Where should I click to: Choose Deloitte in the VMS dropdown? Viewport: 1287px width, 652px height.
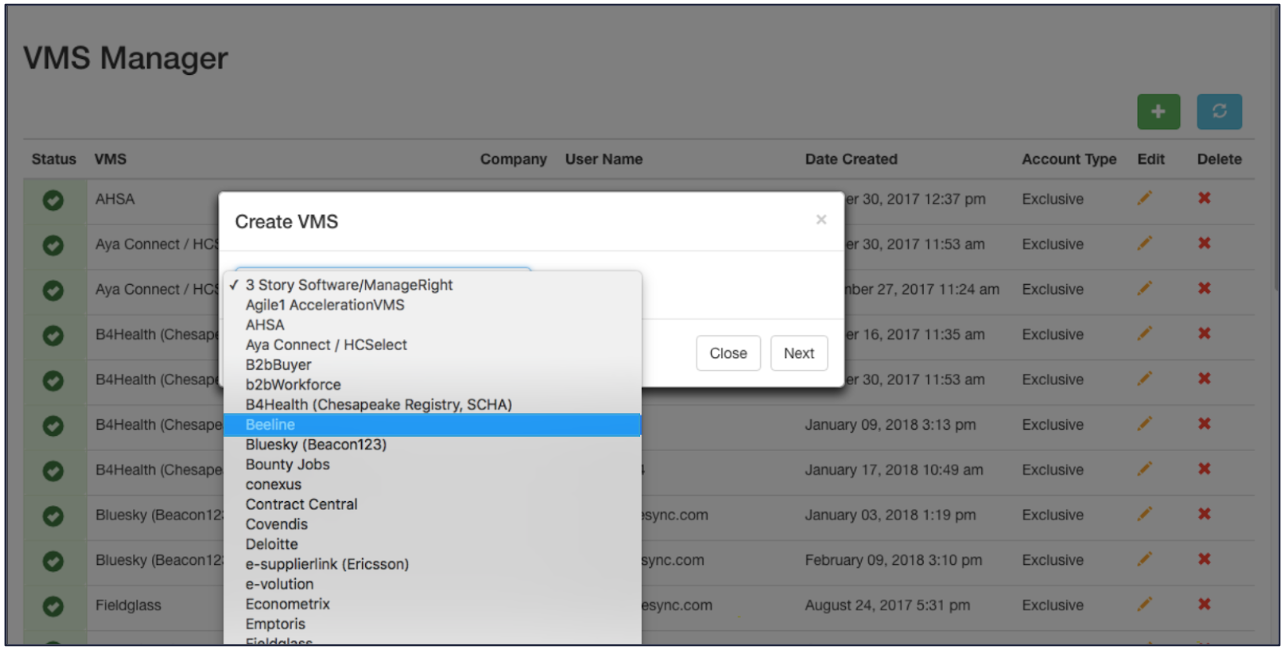[x=272, y=544]
